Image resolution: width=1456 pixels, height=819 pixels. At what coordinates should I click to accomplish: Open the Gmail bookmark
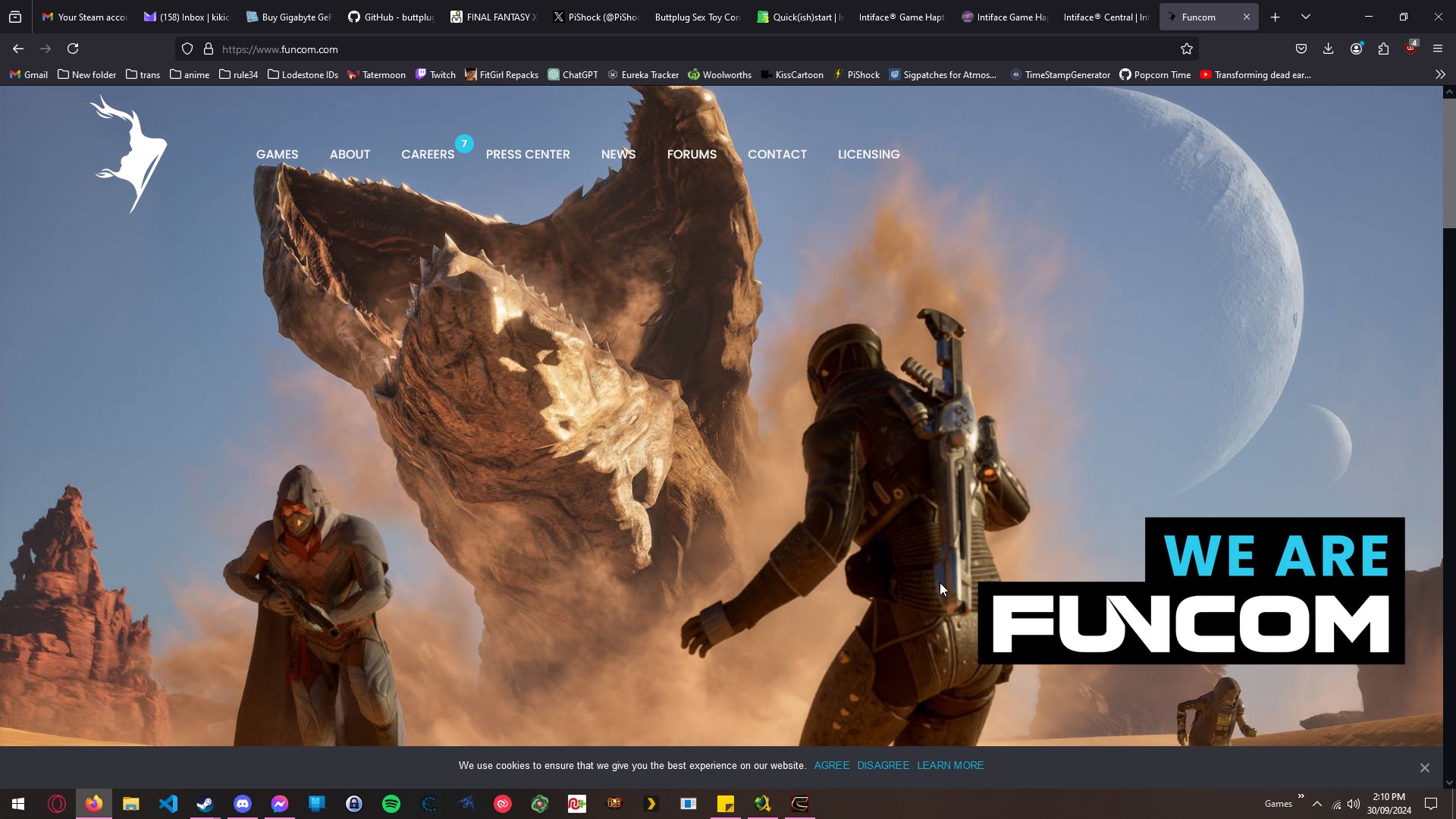[29, 74]
